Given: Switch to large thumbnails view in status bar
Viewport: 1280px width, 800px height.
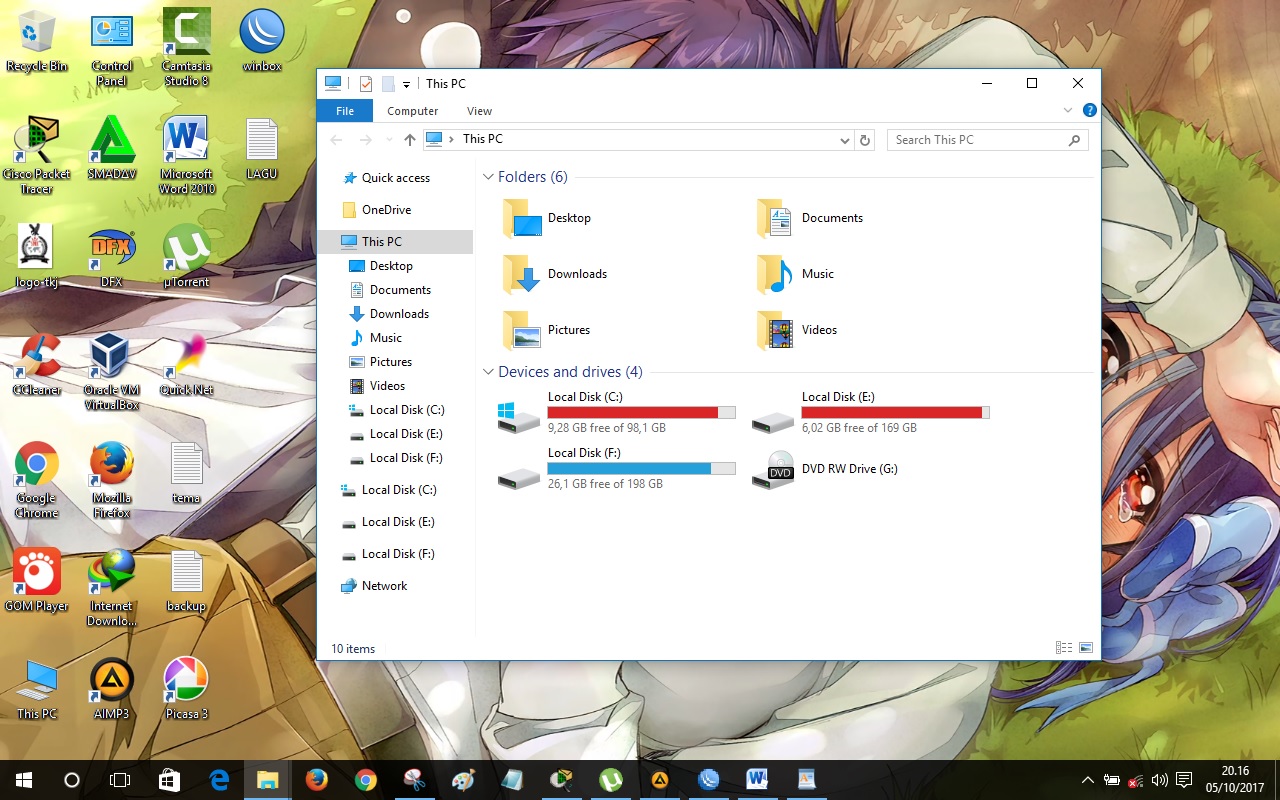Looking at the screenshot, I should click(1085, 647).
